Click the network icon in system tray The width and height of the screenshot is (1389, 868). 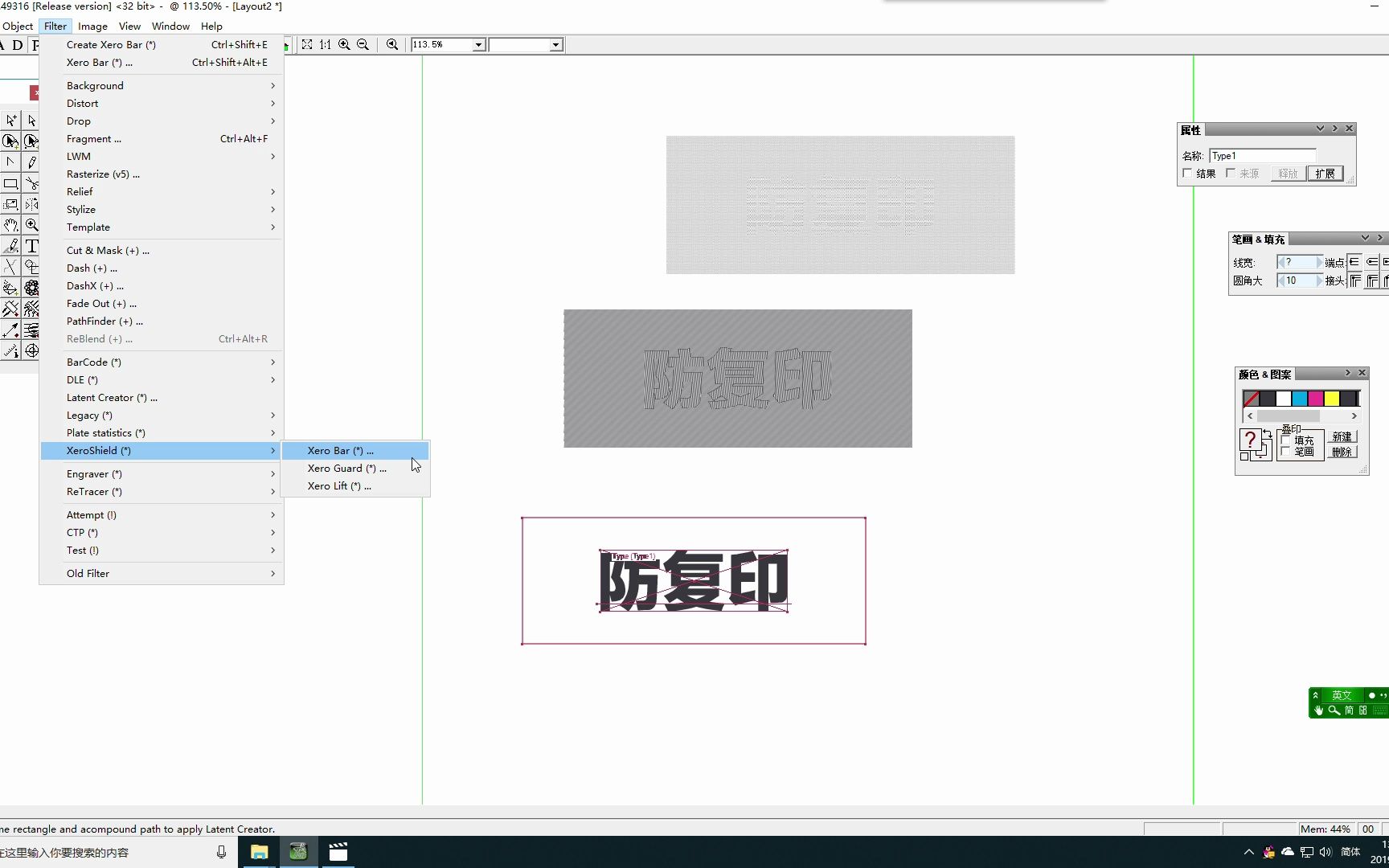tap(1307, 852)
